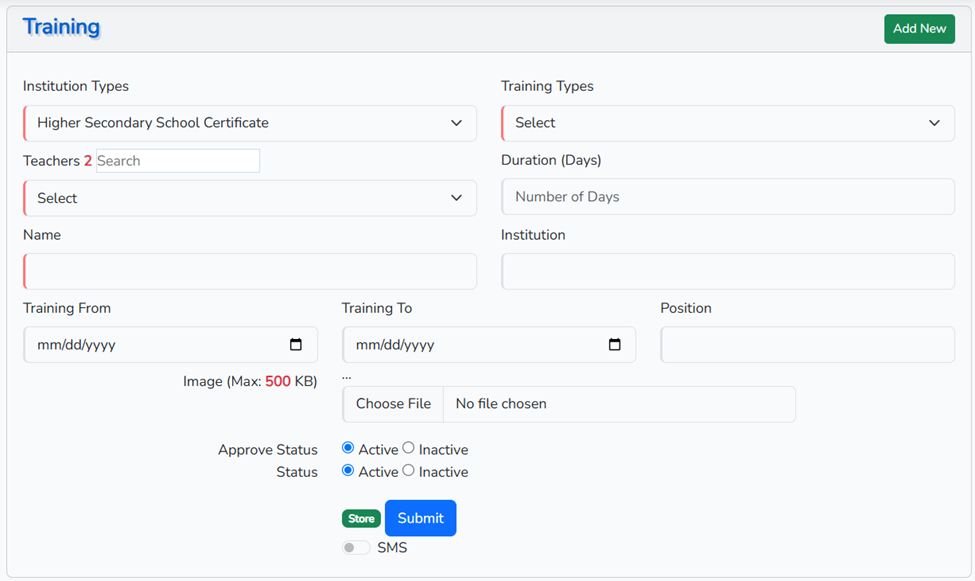Expand the Training Types dropdown

click(x=727, y=123)
